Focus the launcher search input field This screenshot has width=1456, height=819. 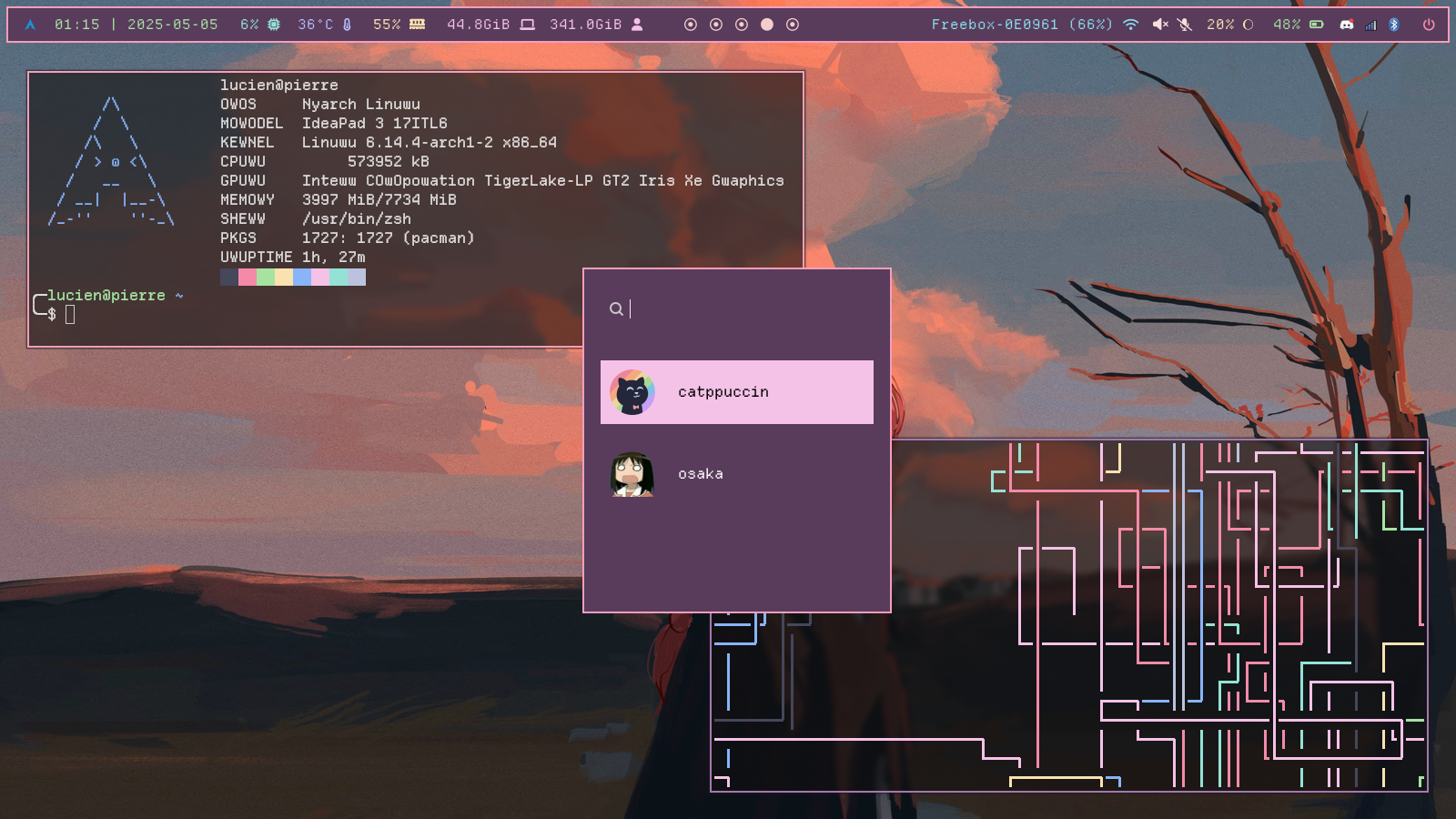[x=737, y=309]
